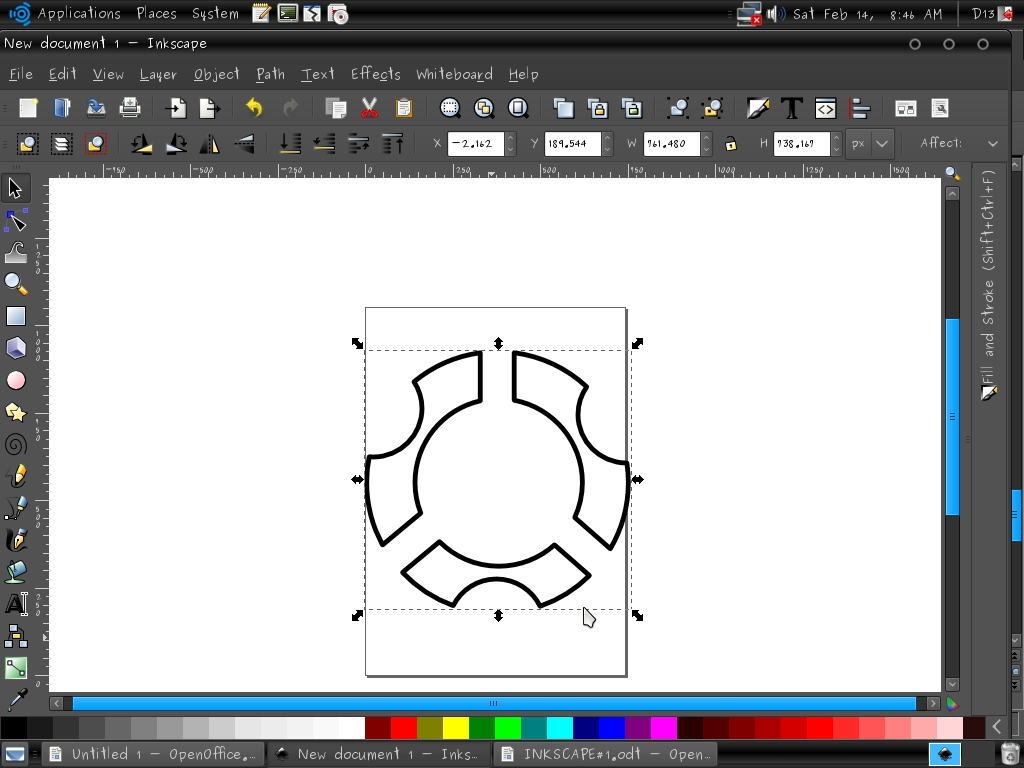The width and height of the screenshot is (1024, 768).
Task: Open the Affect dropdown
Action: [992, 143]
